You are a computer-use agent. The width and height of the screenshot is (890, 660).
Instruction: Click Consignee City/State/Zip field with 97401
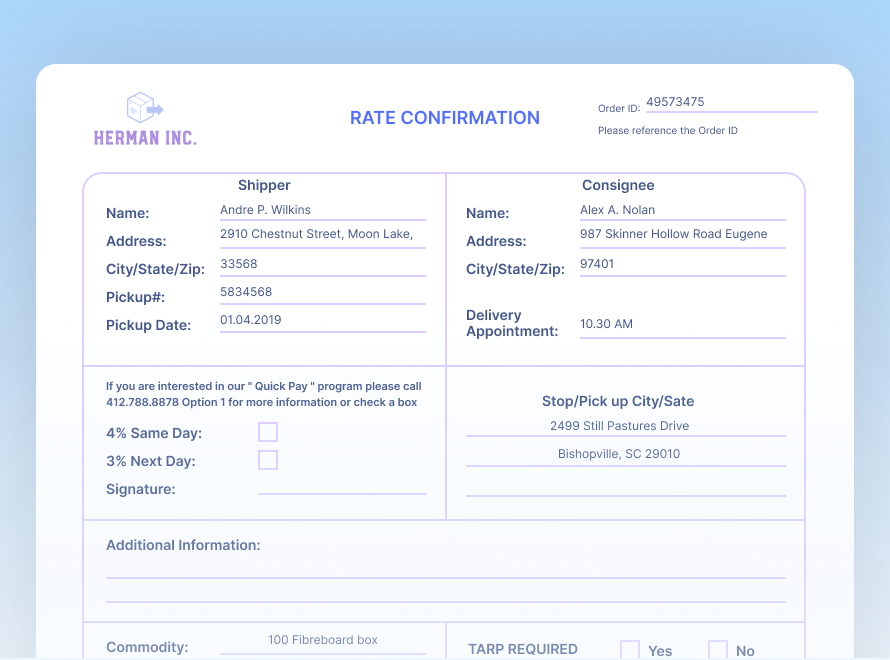[682, 264]
